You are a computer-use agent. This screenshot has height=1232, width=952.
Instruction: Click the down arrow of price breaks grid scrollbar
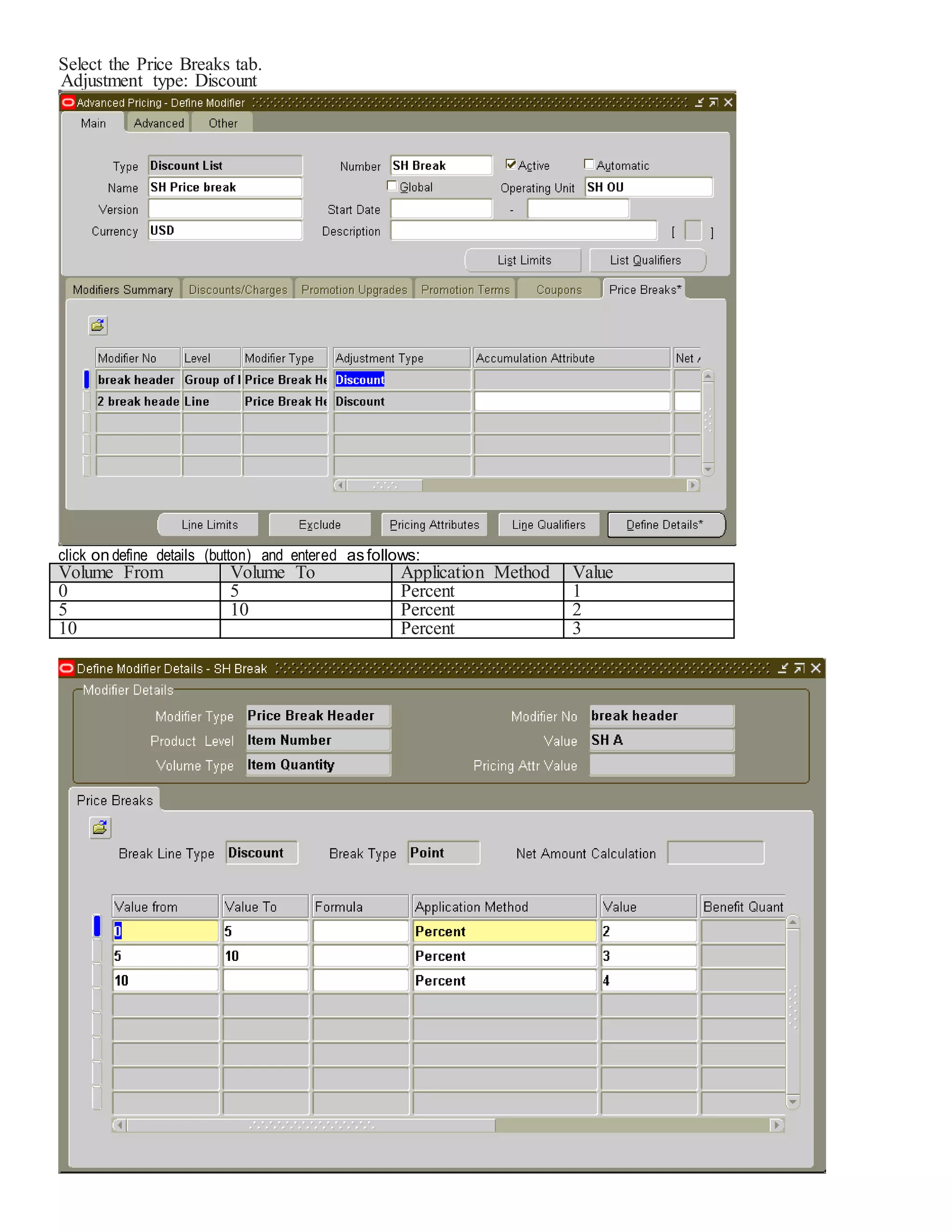(x=793, y=1101)
